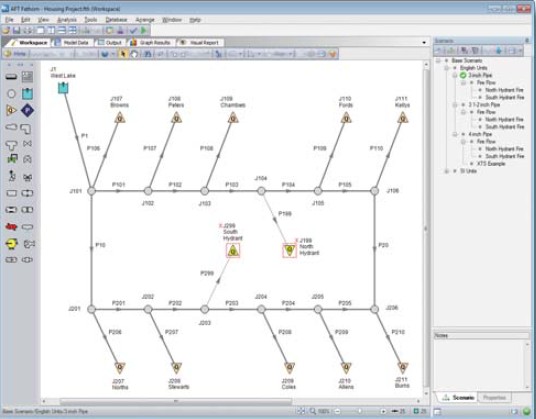Select the tee junction icon in toolbox
Image resolution: width=536 pixels, height=419 pixels.
tap(11, 145)
